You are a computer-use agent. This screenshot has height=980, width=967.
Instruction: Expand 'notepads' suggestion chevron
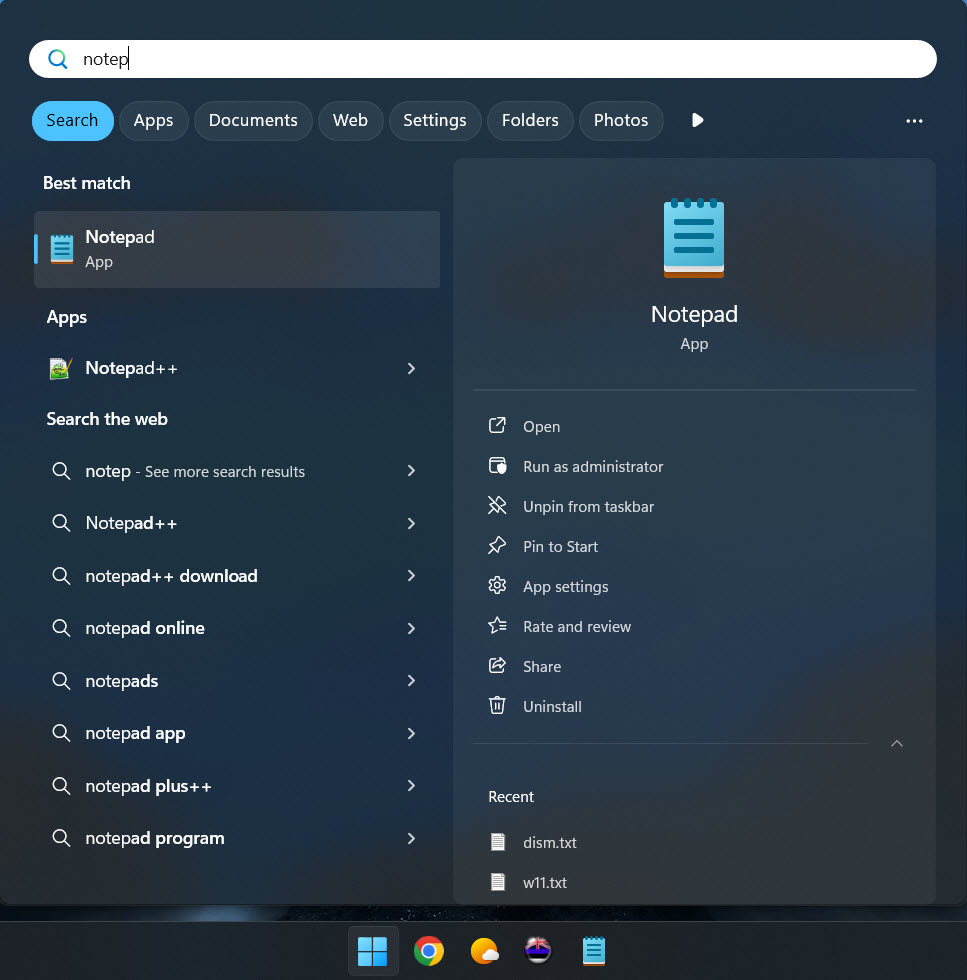coord(411,681)
